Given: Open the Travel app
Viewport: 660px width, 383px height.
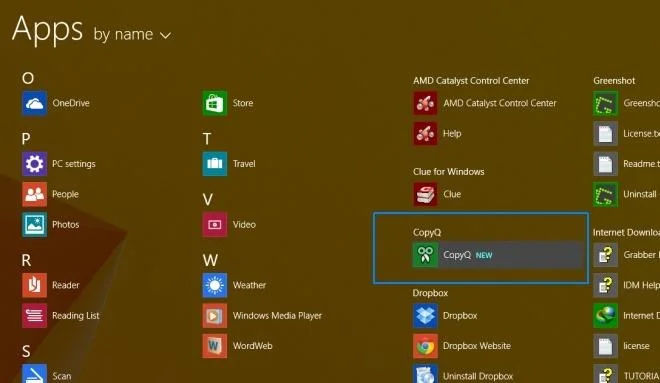Looking at the screenshot, I should click(x=229, y=164).
